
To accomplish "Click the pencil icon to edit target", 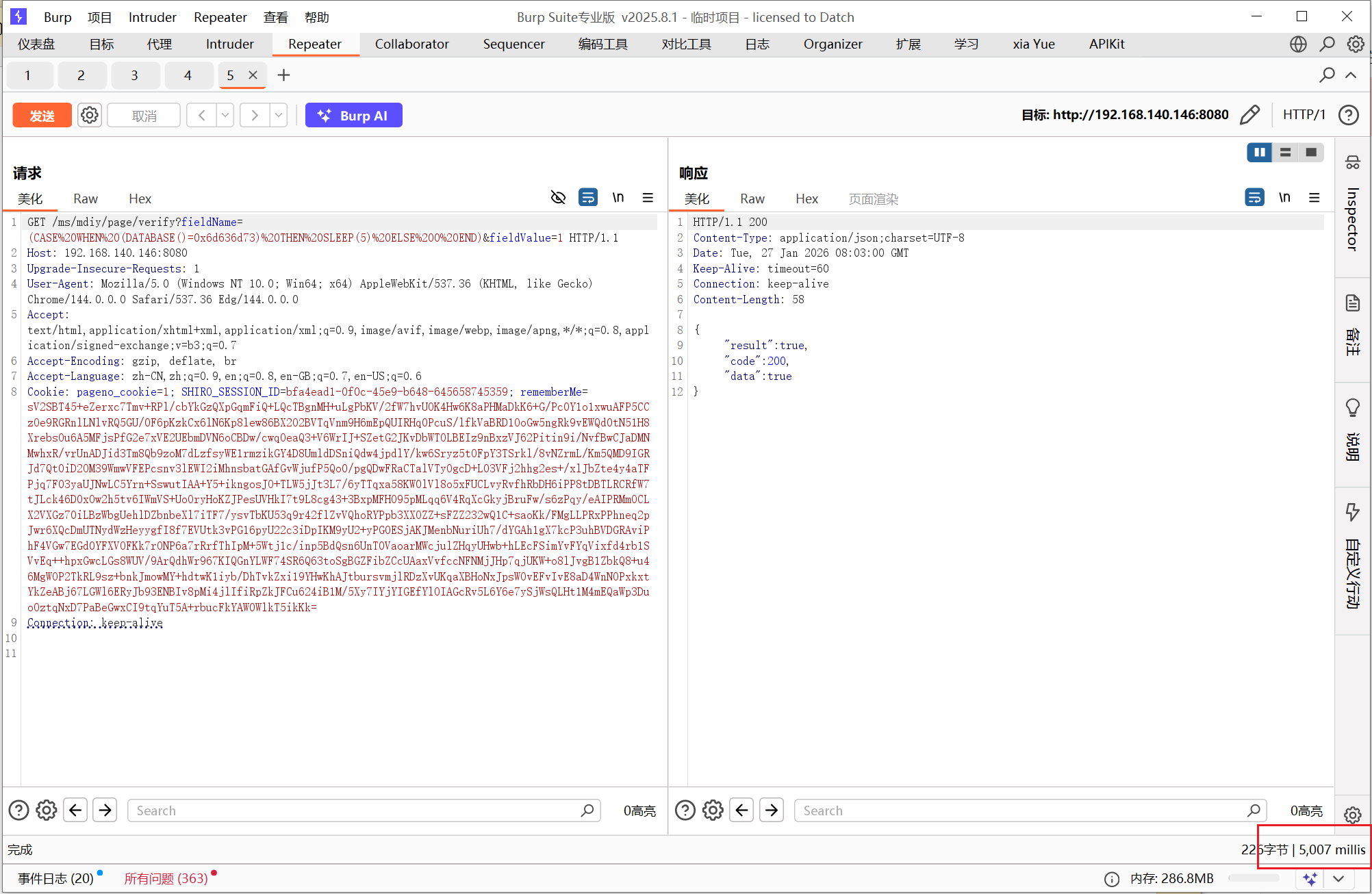I will click(x=1249, y=114).
